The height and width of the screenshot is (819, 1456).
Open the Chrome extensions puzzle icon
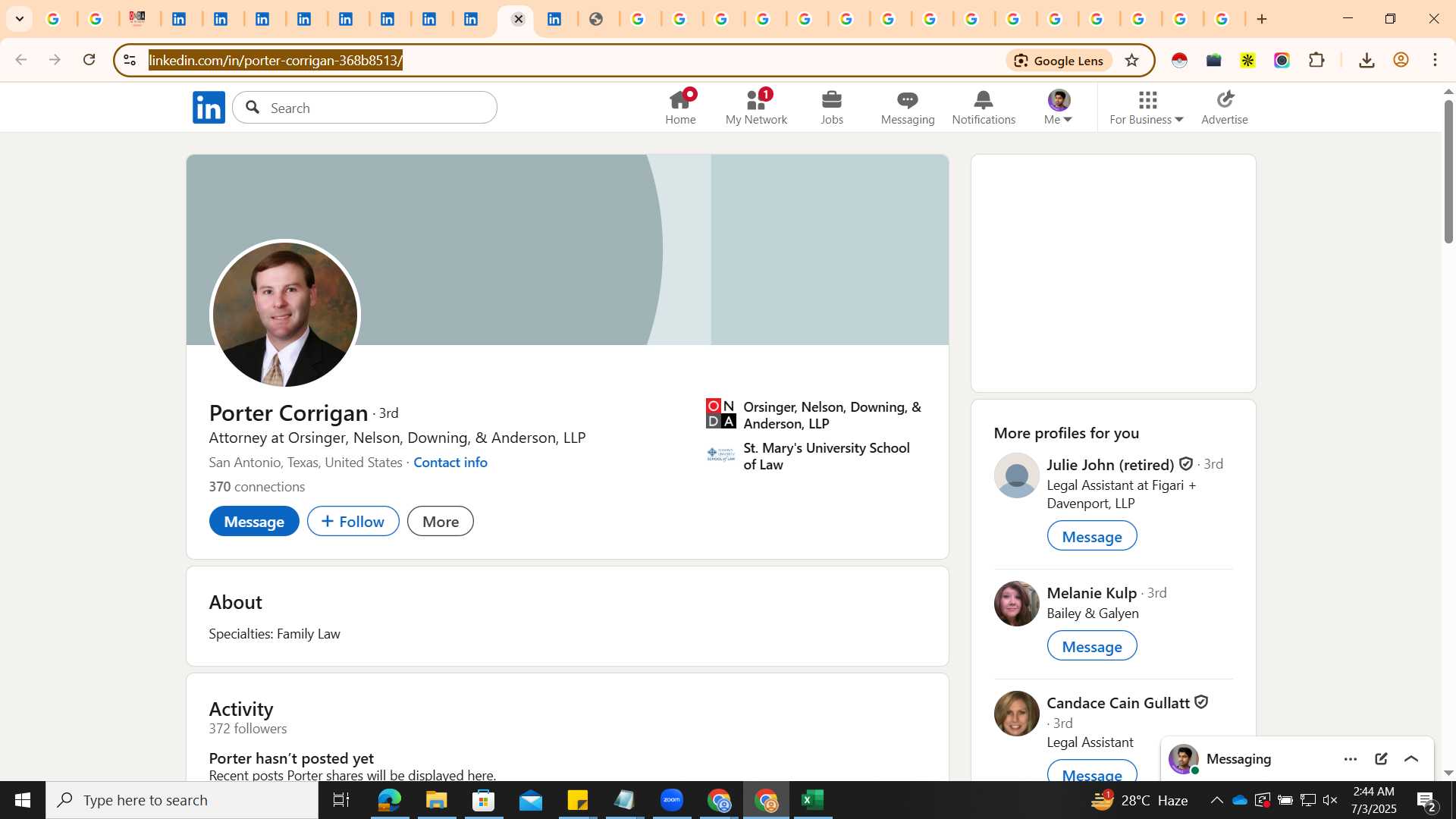(1317, 60)
